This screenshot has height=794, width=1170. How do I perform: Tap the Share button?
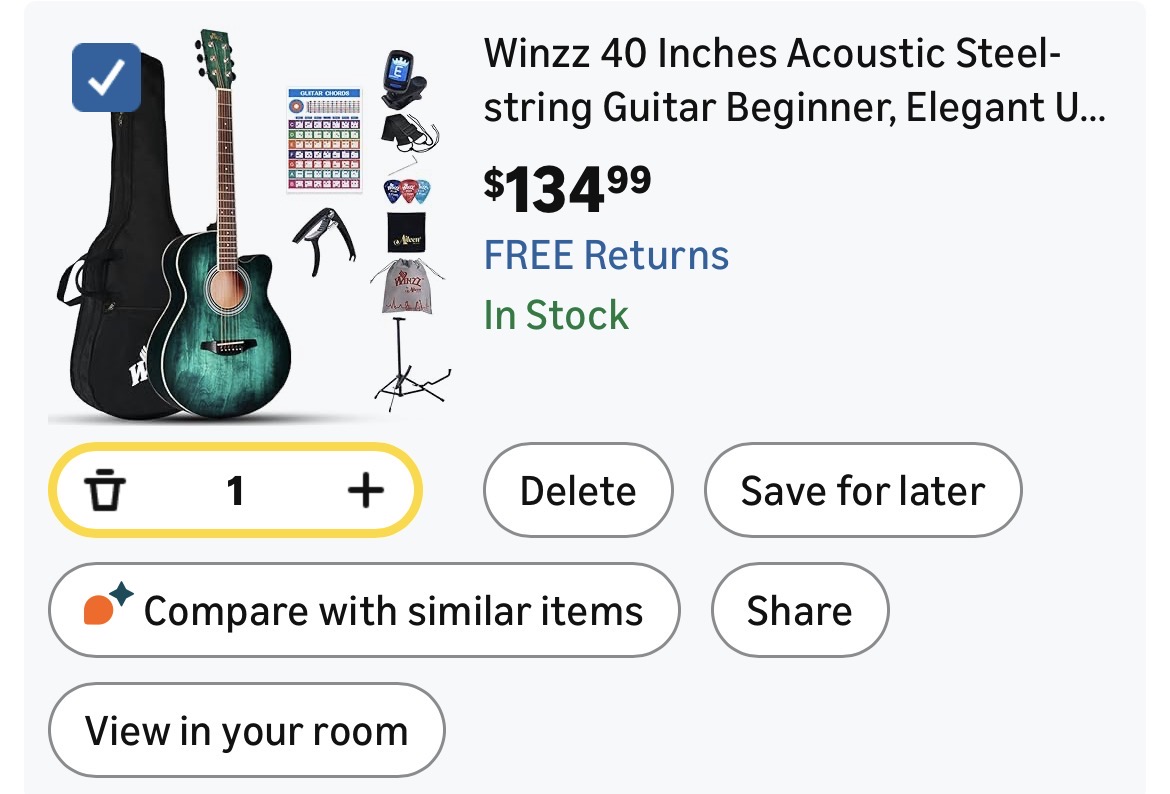799,610
